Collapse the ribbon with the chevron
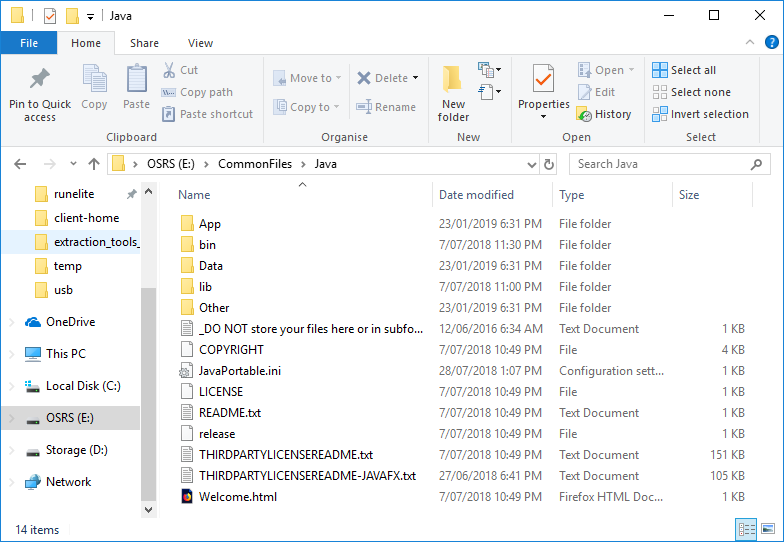The width and height of the screenshot is (784, 542). pos(745,43)
